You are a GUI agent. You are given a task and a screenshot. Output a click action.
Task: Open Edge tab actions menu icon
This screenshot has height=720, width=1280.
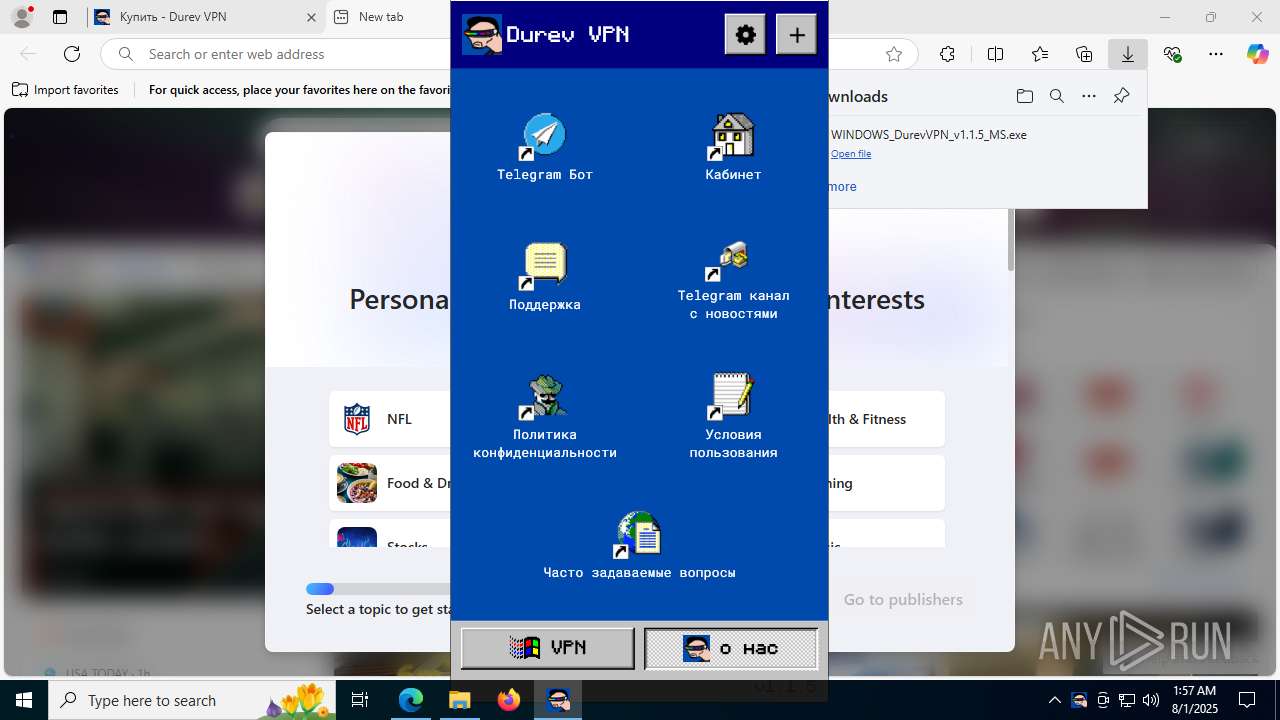[60, 17]
